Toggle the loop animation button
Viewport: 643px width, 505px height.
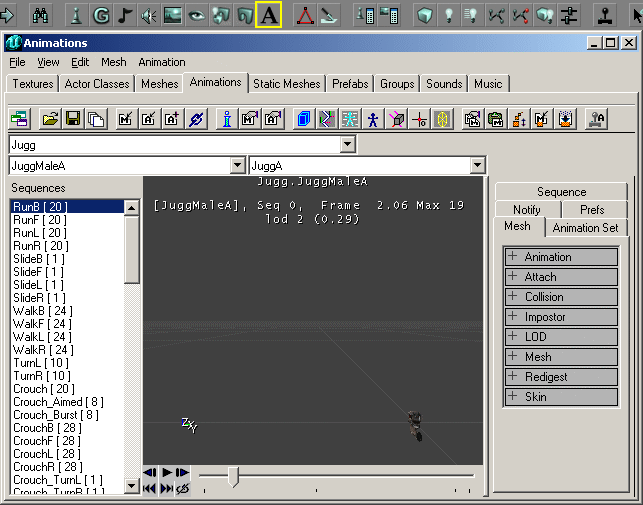(182, 488)
